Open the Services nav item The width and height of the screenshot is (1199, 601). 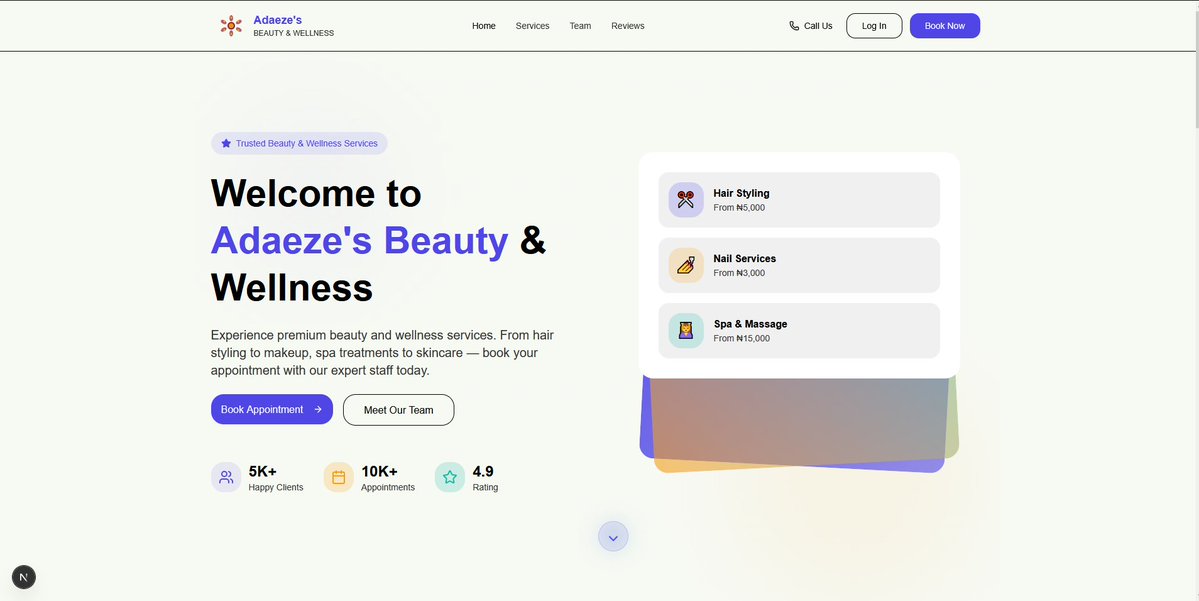pyautogui.click(x=532, y=26)
